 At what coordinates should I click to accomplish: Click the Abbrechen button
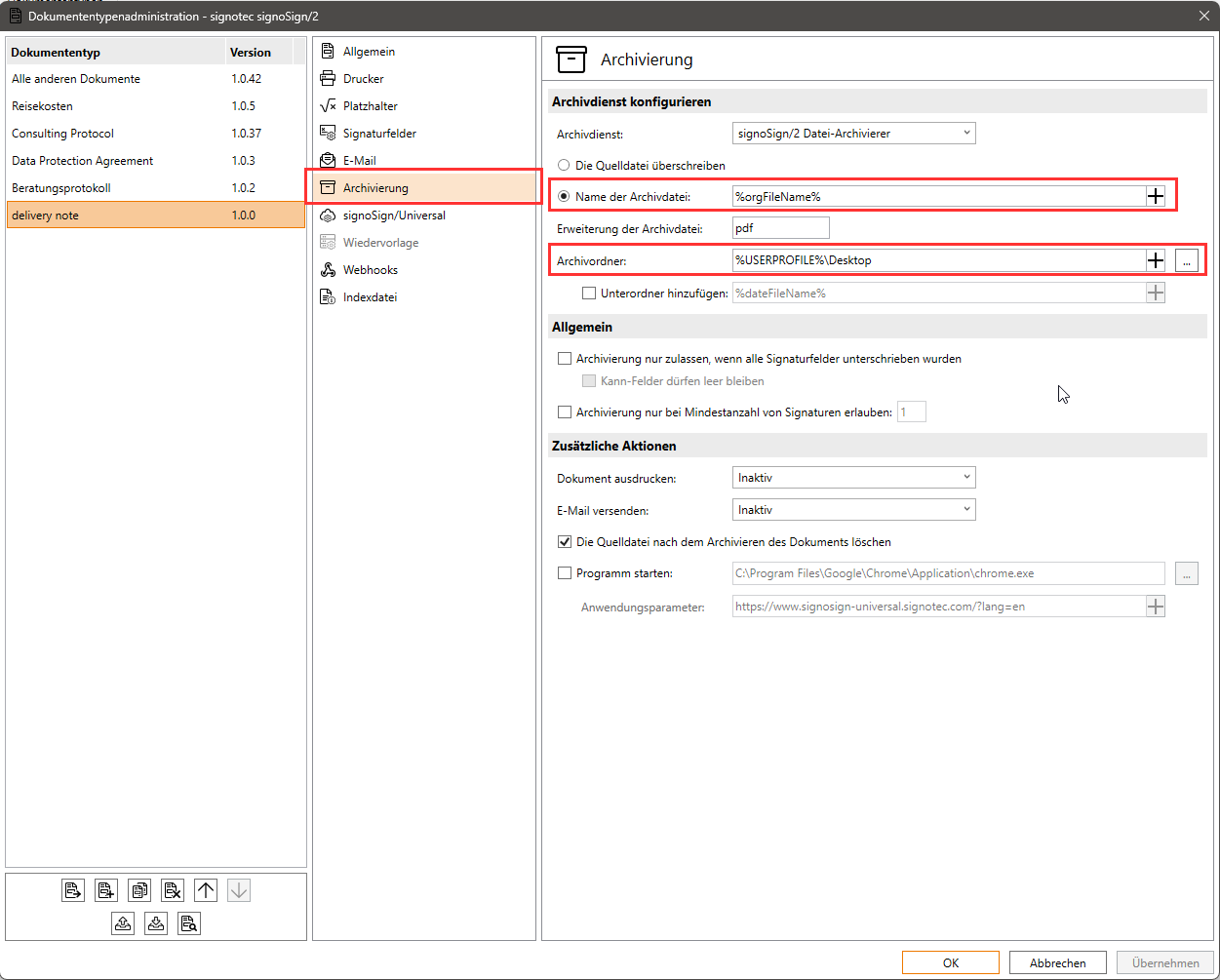(x=1057, y=962)
